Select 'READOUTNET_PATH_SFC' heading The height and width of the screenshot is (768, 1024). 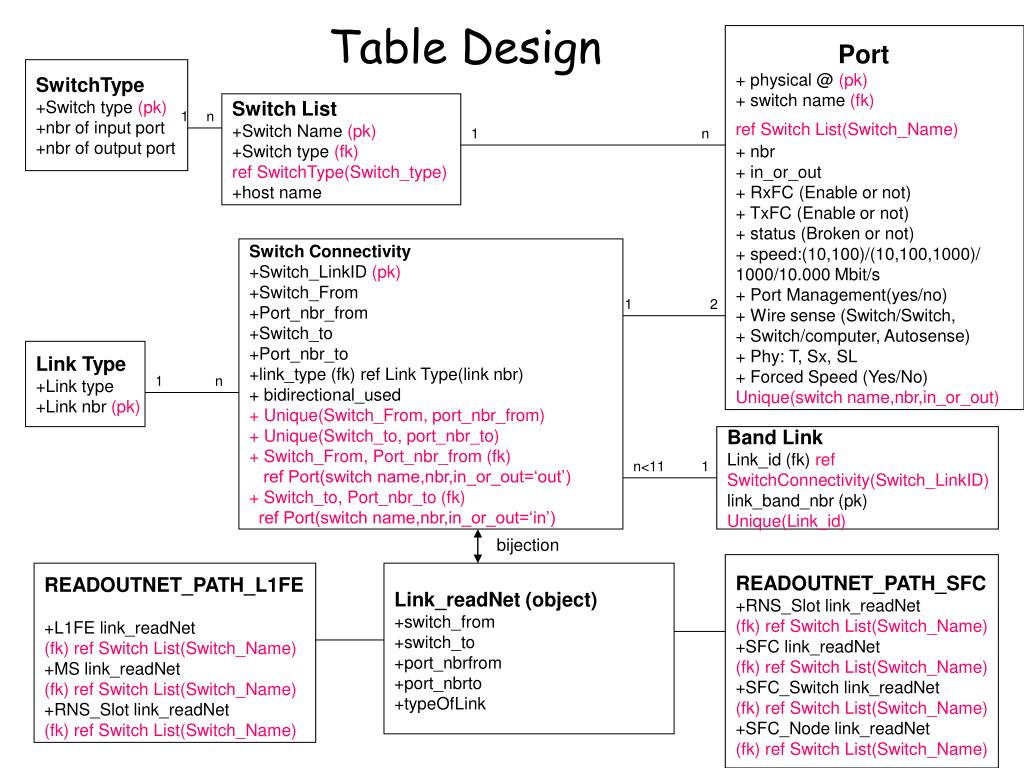(861, 583)
